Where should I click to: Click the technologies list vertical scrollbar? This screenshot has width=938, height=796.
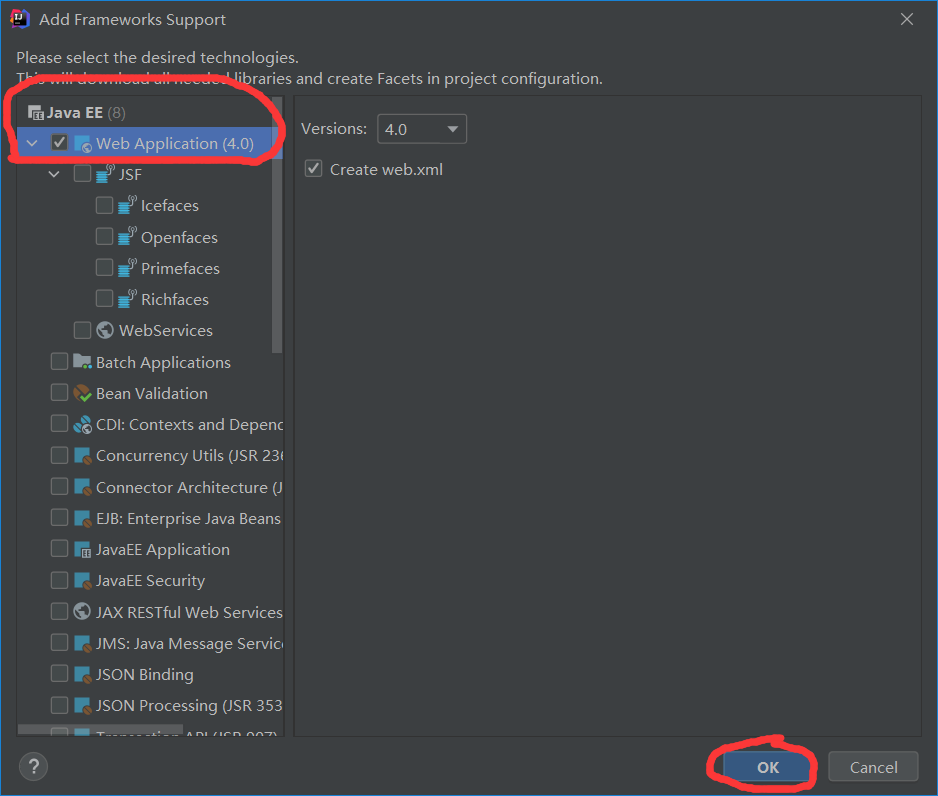[x=276, y=225]
